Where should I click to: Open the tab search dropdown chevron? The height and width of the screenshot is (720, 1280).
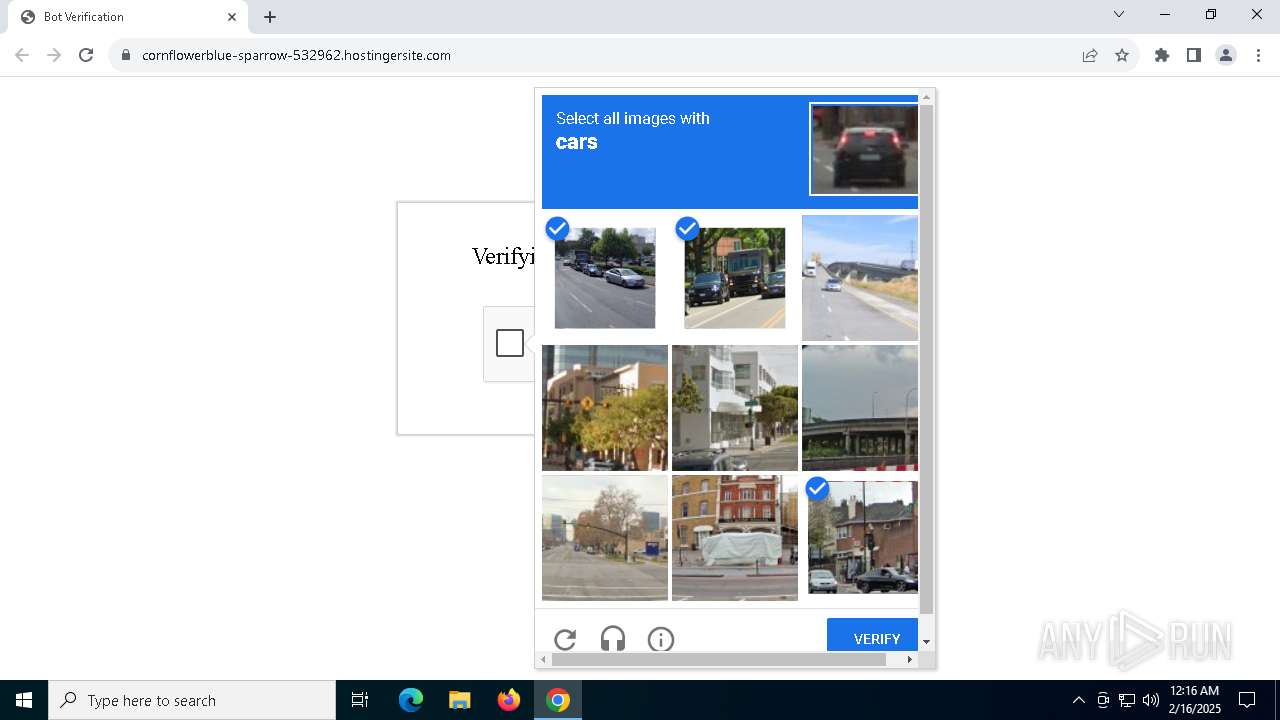coord(1119,14)
